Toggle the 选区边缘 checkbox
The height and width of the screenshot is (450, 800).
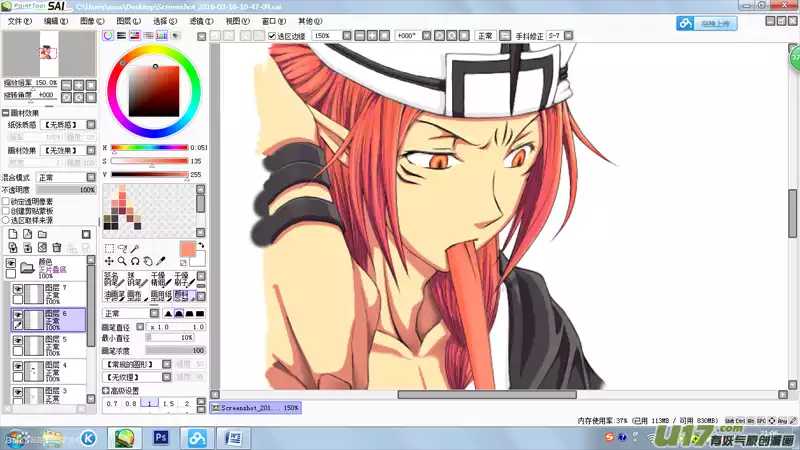tap(272, 36)
